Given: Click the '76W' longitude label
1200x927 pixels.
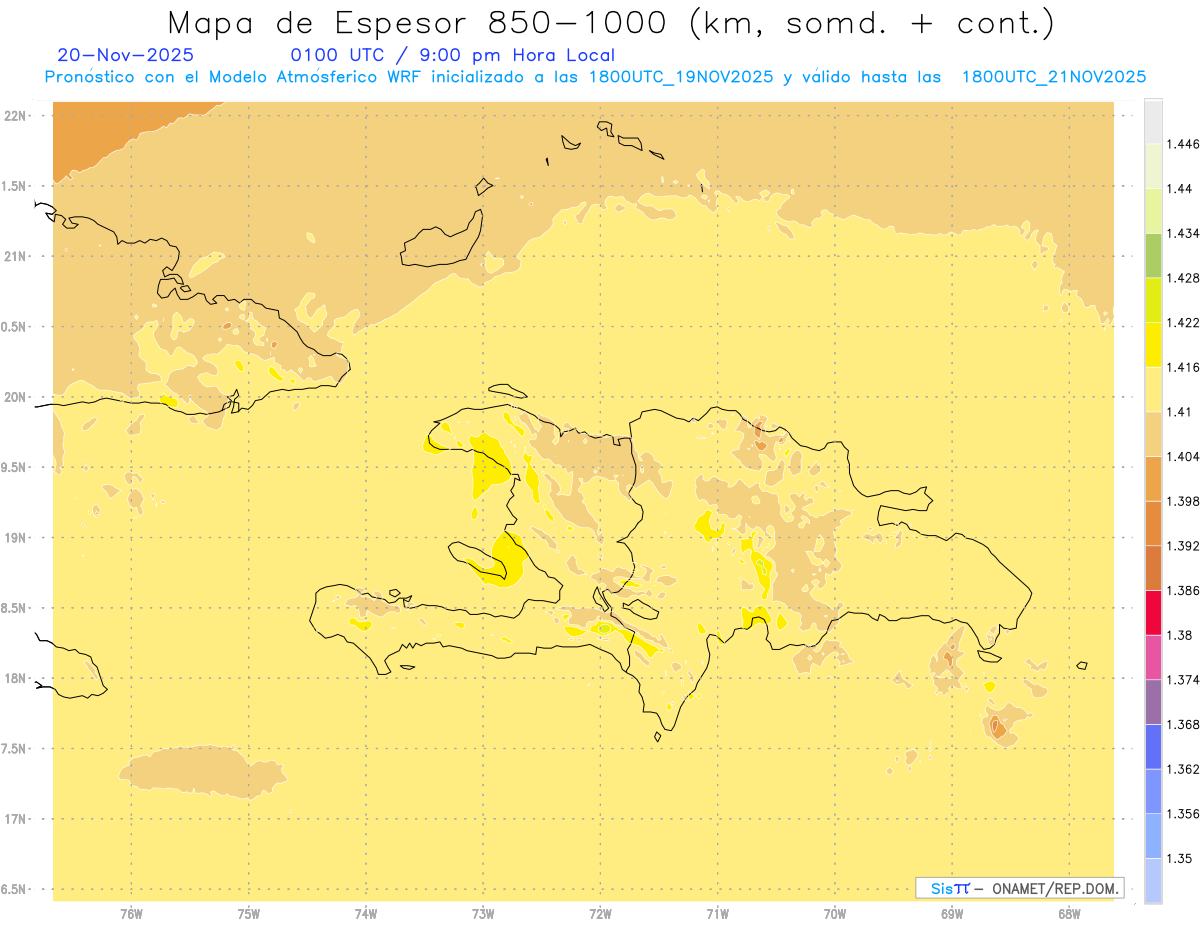Looking at the screenshot, I should [131, 914].
